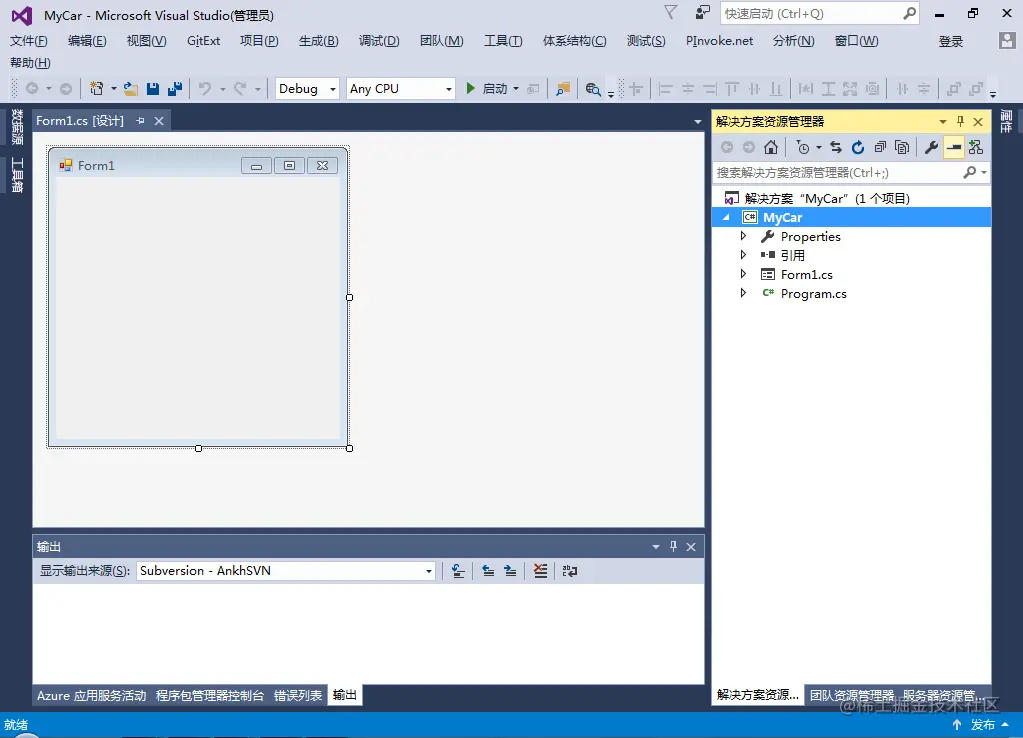
Task: Click the Show All Files icon
Action: pyautogui.click(x=902, y=147)
